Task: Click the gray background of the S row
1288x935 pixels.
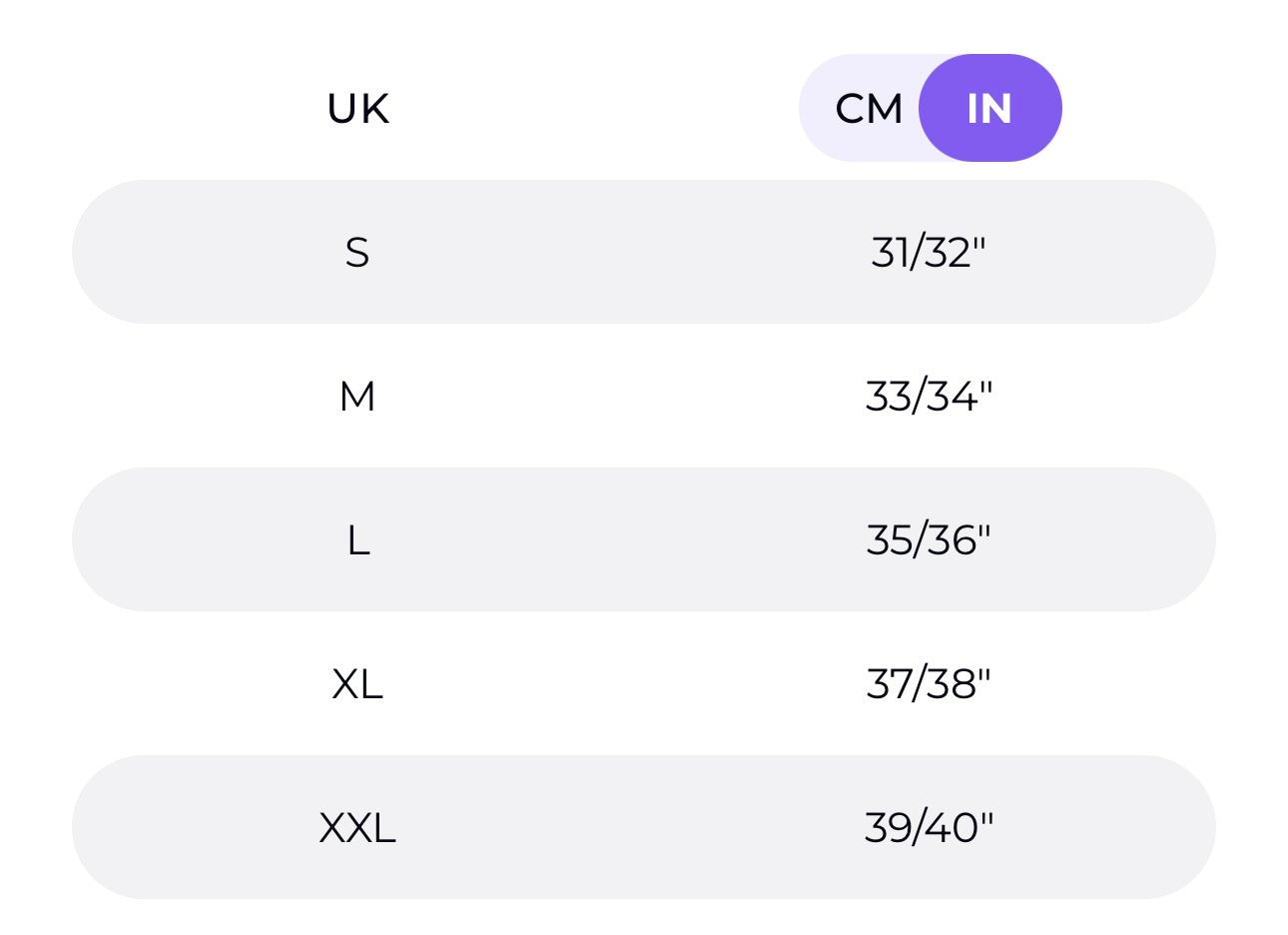Action: click(639, 253)
